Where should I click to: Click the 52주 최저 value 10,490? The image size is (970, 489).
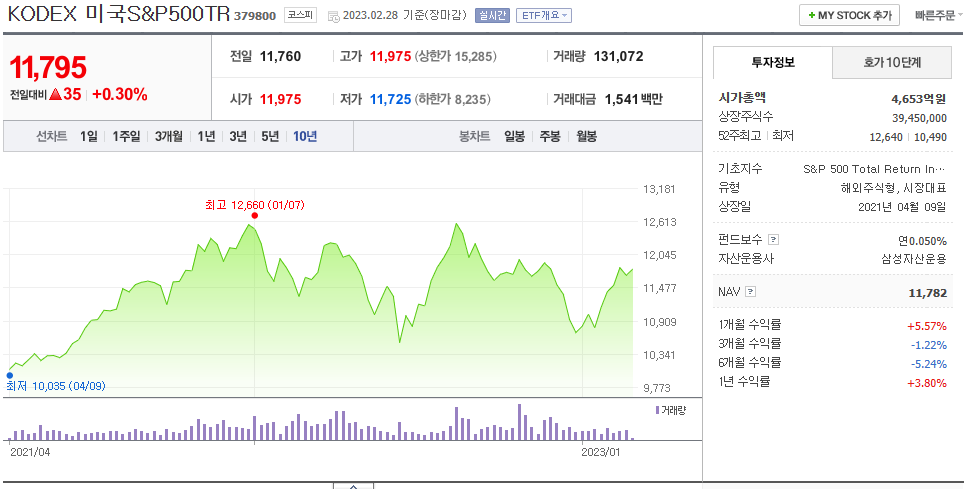930,137
